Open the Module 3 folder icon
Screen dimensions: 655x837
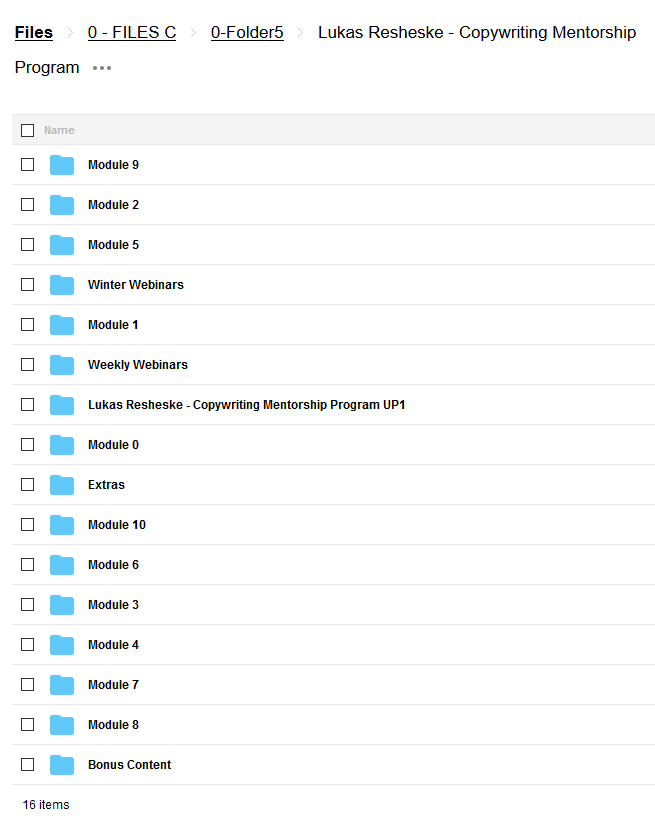click(x=62, y=605)
